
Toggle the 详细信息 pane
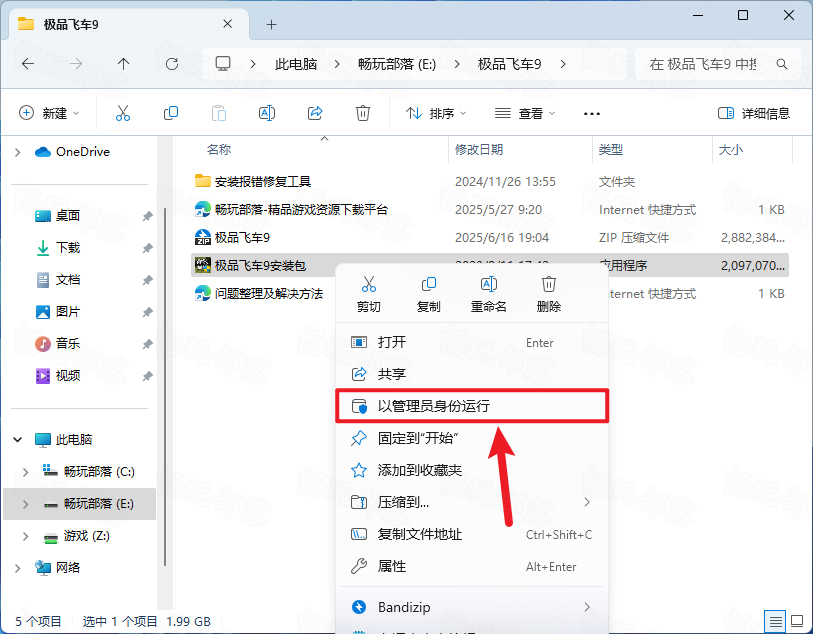point(754,113)
